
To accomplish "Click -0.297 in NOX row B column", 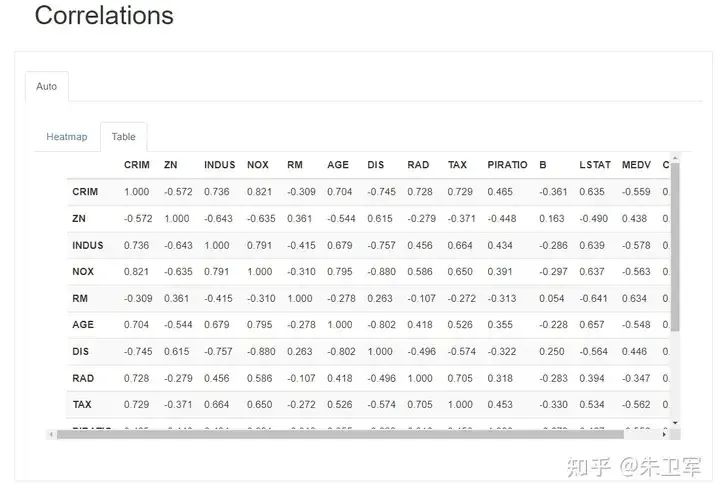I will [x=553, y=271].
